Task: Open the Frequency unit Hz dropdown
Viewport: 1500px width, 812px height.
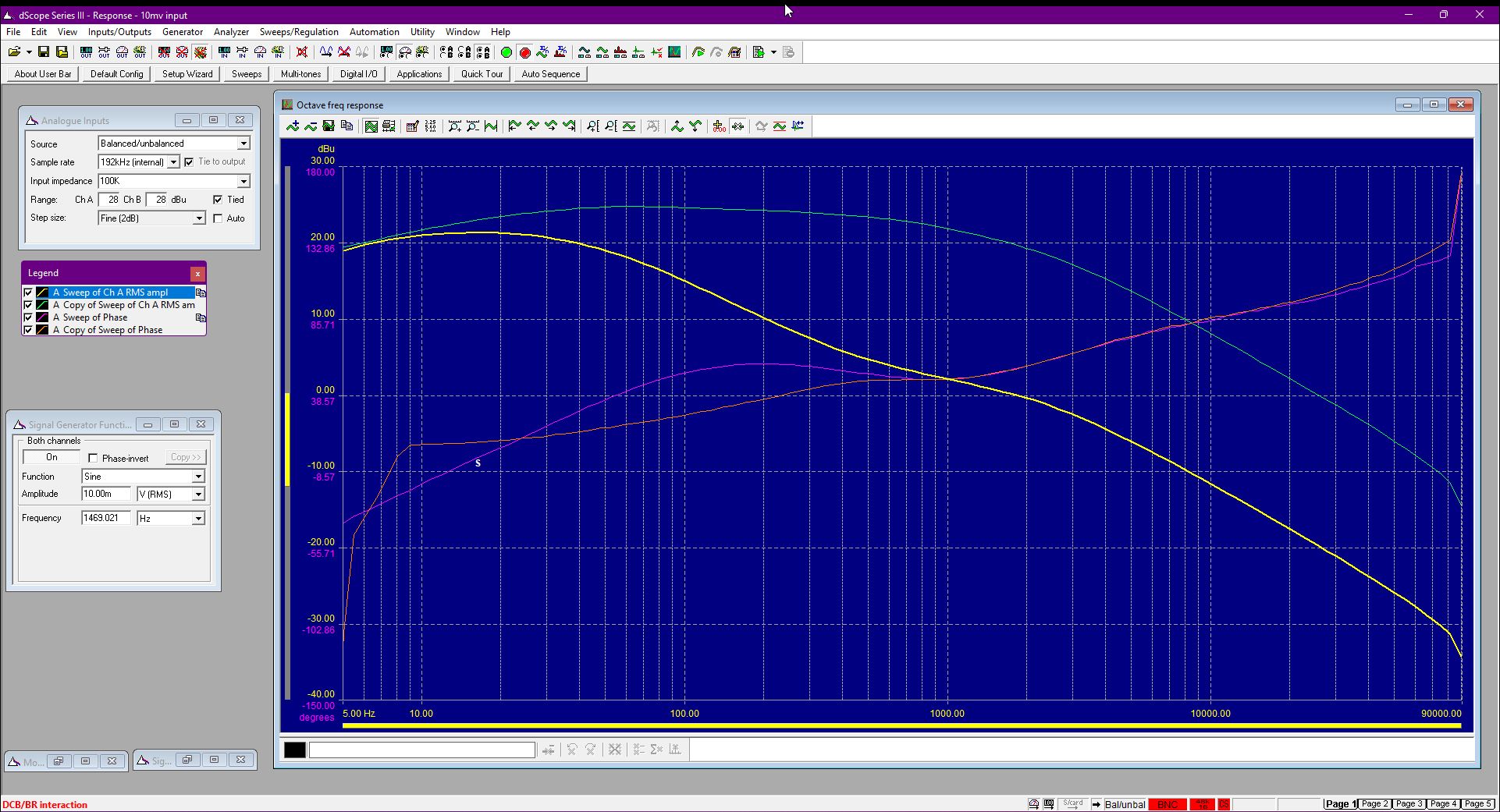Action: coord(198,519)
